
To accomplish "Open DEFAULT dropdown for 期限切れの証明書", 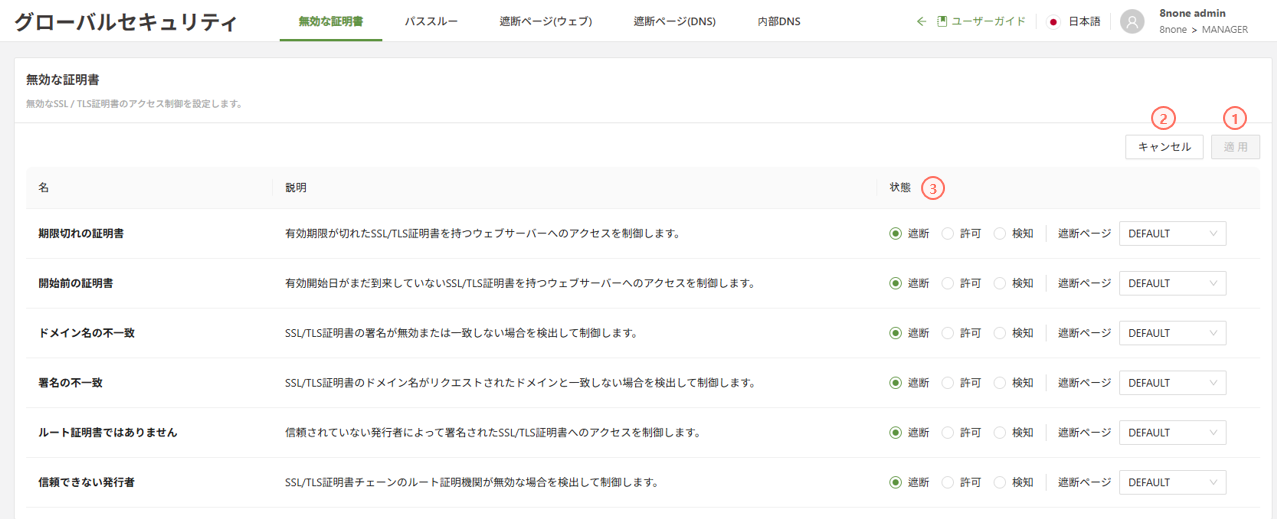I will (x=1172, y=234).
